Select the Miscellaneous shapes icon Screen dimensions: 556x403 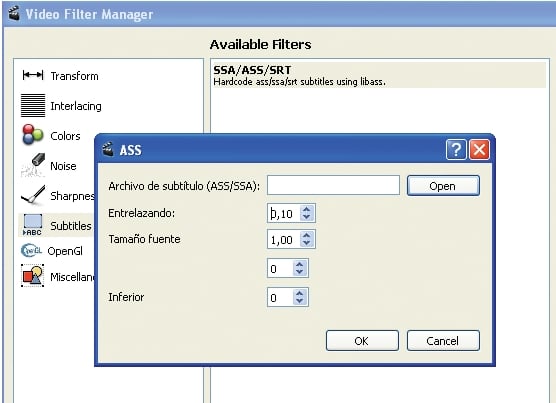(33, 275)
